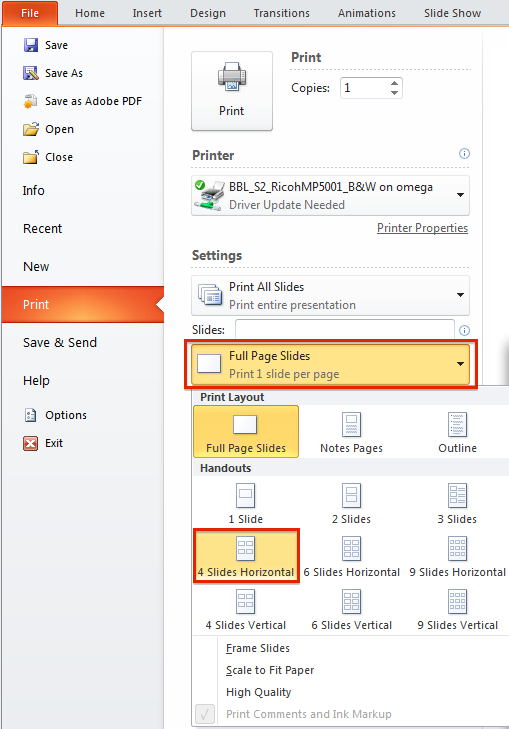Select the 3 Slides handout layout
The height and width of the screenshot is (729, 509).
(x=457, y=504)
